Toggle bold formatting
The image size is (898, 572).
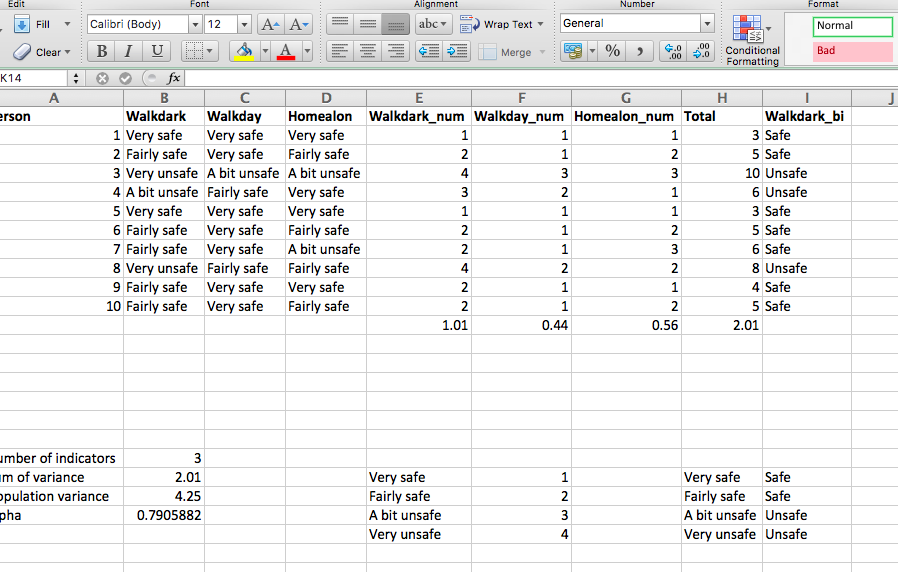(x=102, y=51)
